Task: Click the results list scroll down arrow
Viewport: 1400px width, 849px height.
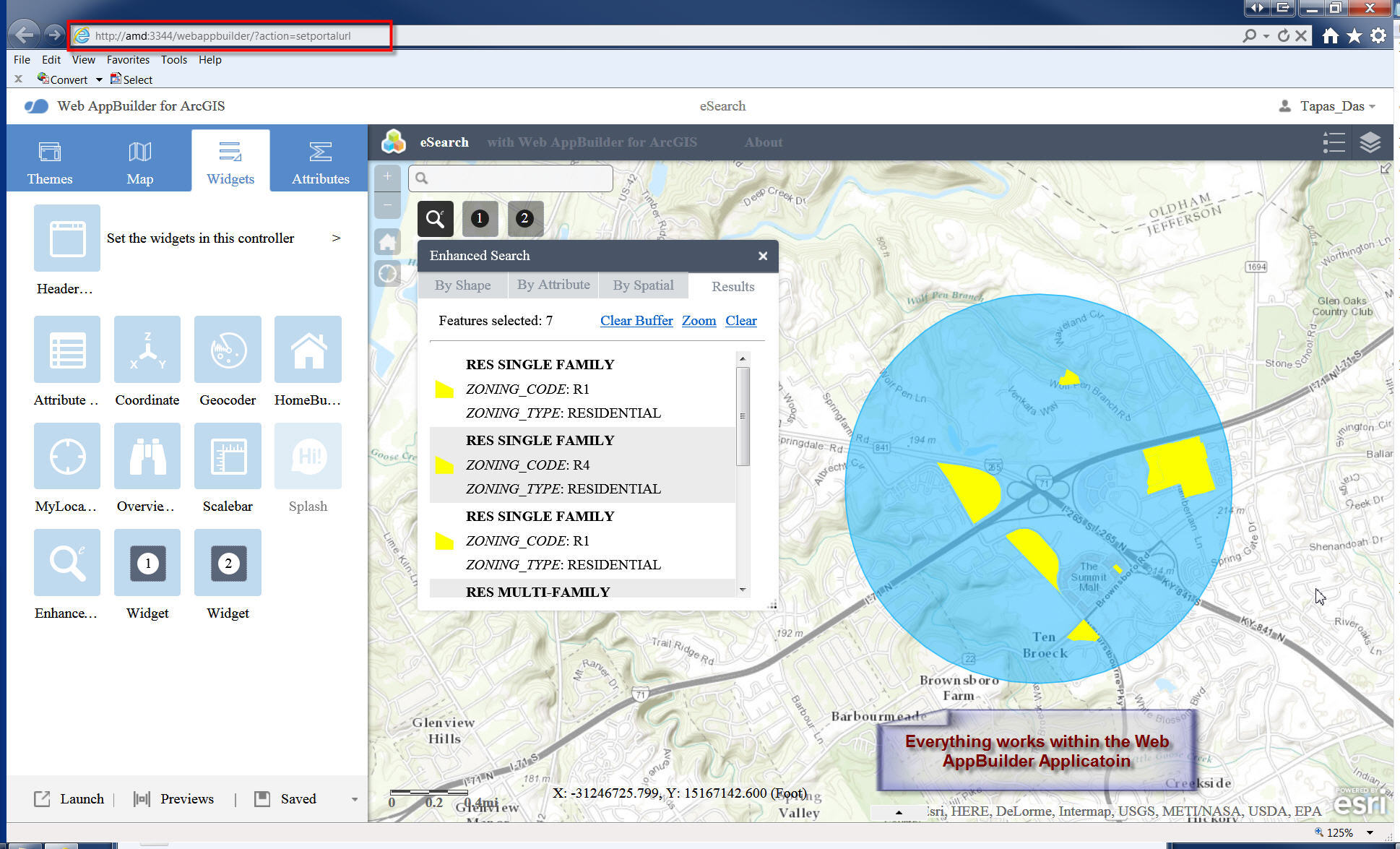Action: point(743,590)
